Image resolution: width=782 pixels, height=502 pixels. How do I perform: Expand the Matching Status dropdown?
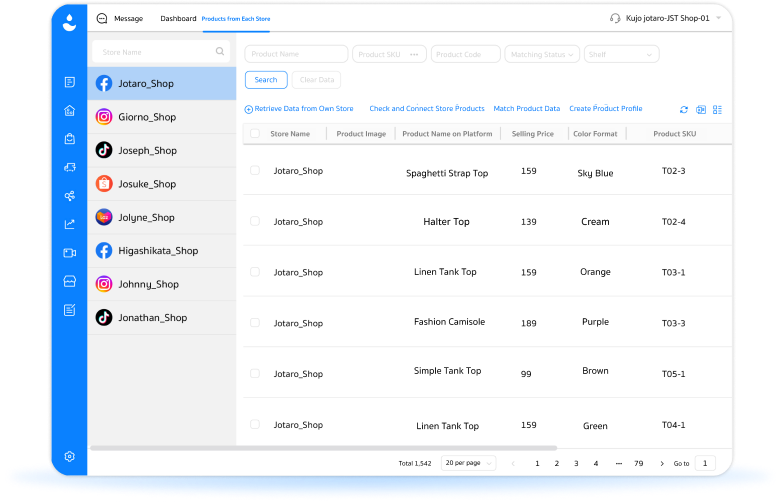pyautogui.click(x=542, y=54)
